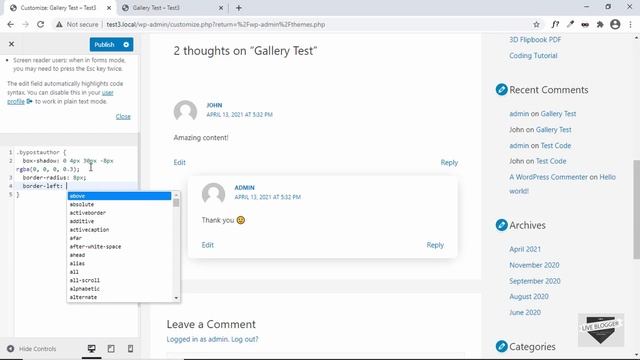
Task: Click John's comment avatar
Action: [x=185, y=111]
